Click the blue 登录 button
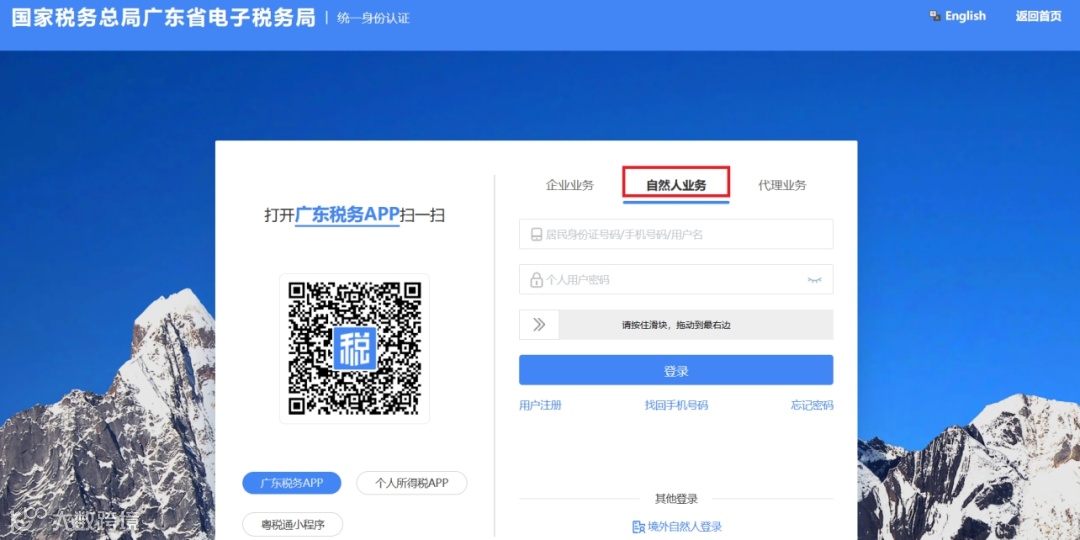The image size is (1080, 540). click(676, 370)
